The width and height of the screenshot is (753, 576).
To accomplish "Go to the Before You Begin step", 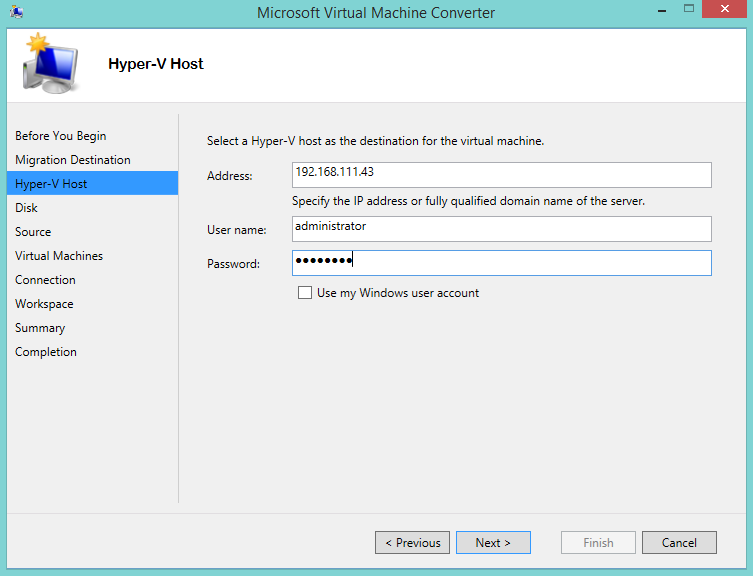I will tap(61, 136).
